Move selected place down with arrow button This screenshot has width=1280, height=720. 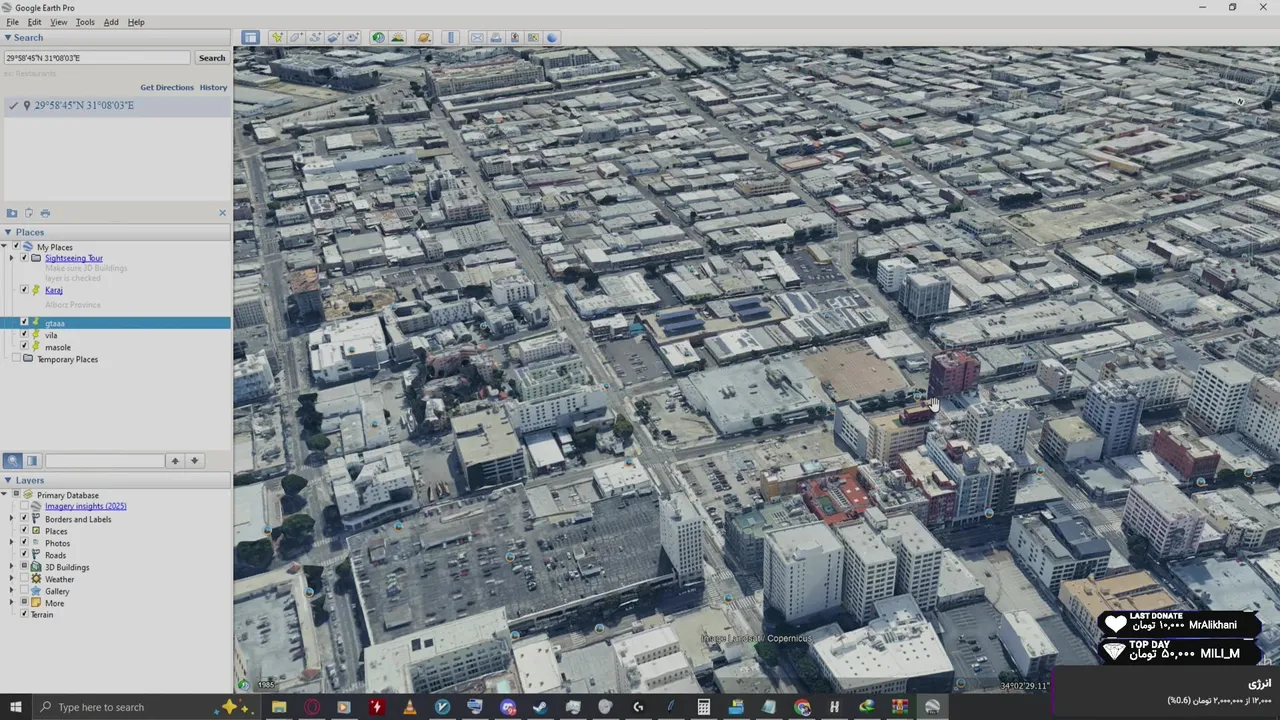pyautogui.click(x=195, y=461)
